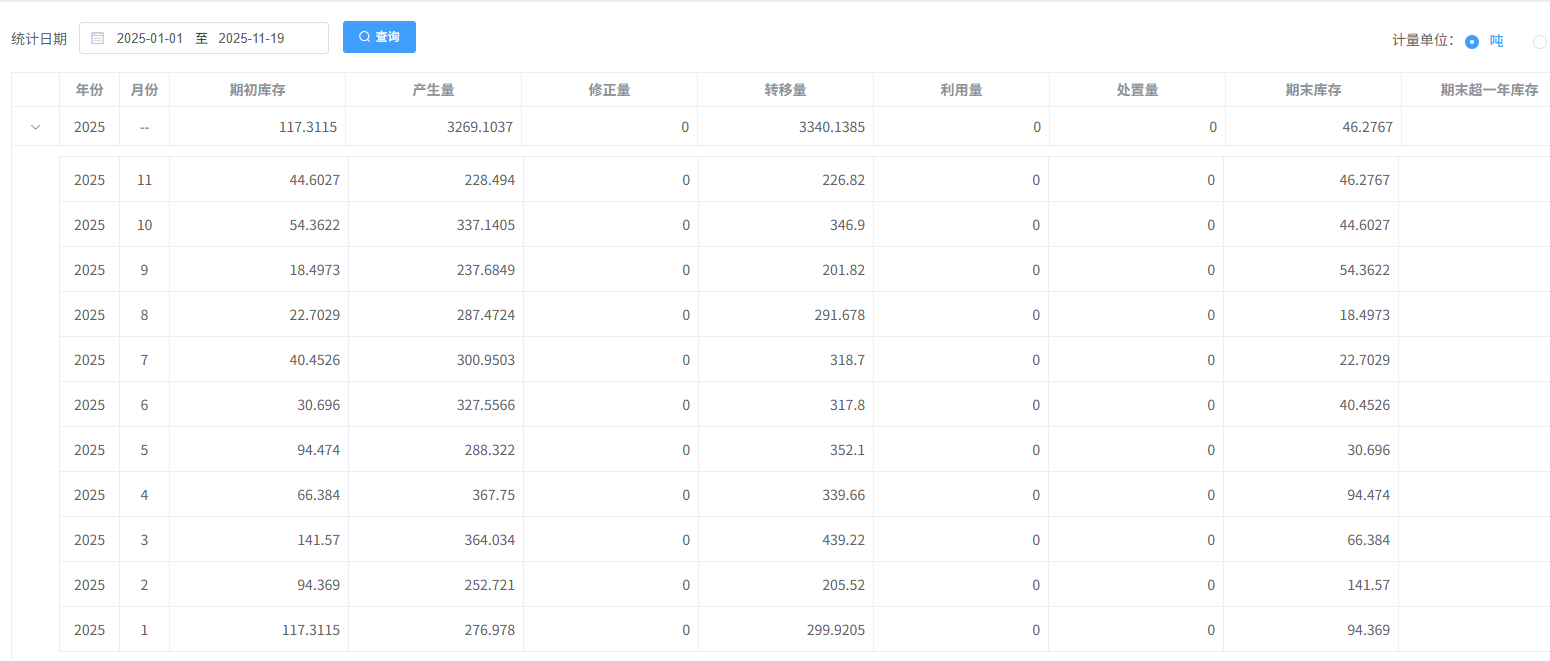Click the 期末超一年库存 column header
Screen dimensions: 1550x661
click(x=1488, y=90)
